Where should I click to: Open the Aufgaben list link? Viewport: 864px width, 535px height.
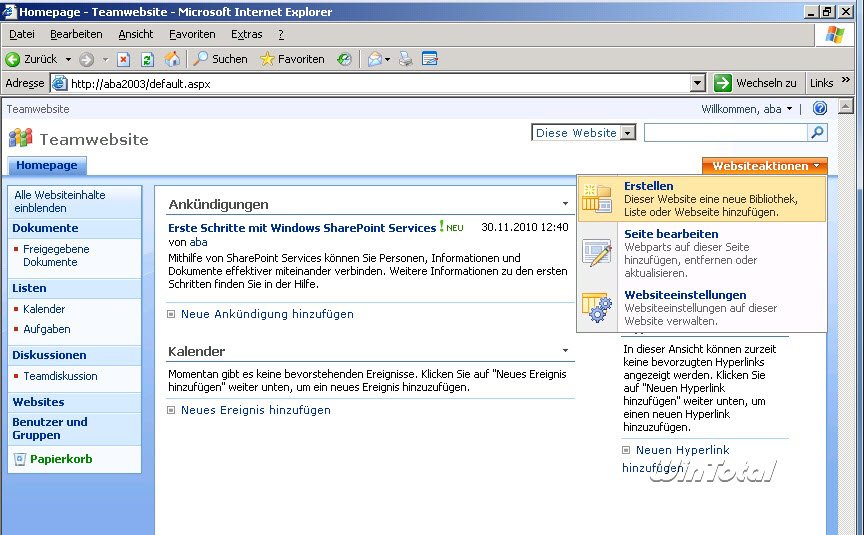47,329
